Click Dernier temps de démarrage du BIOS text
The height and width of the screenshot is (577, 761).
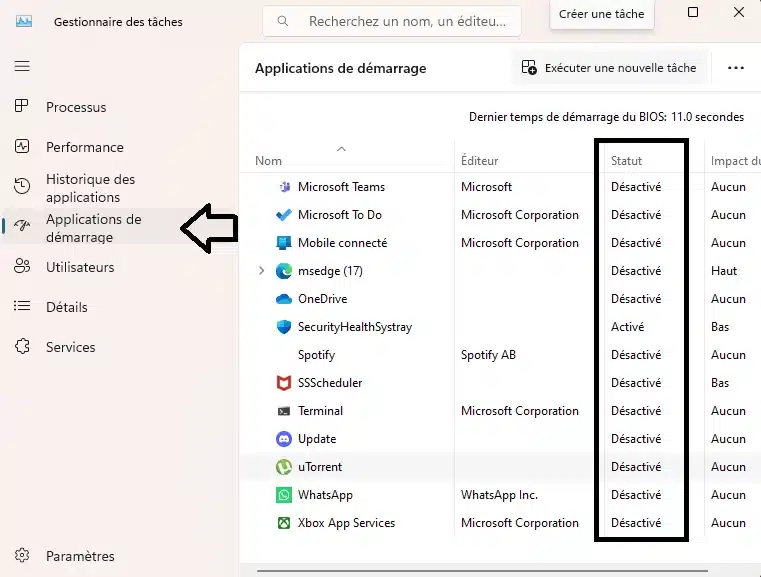[x=606, y=117]
